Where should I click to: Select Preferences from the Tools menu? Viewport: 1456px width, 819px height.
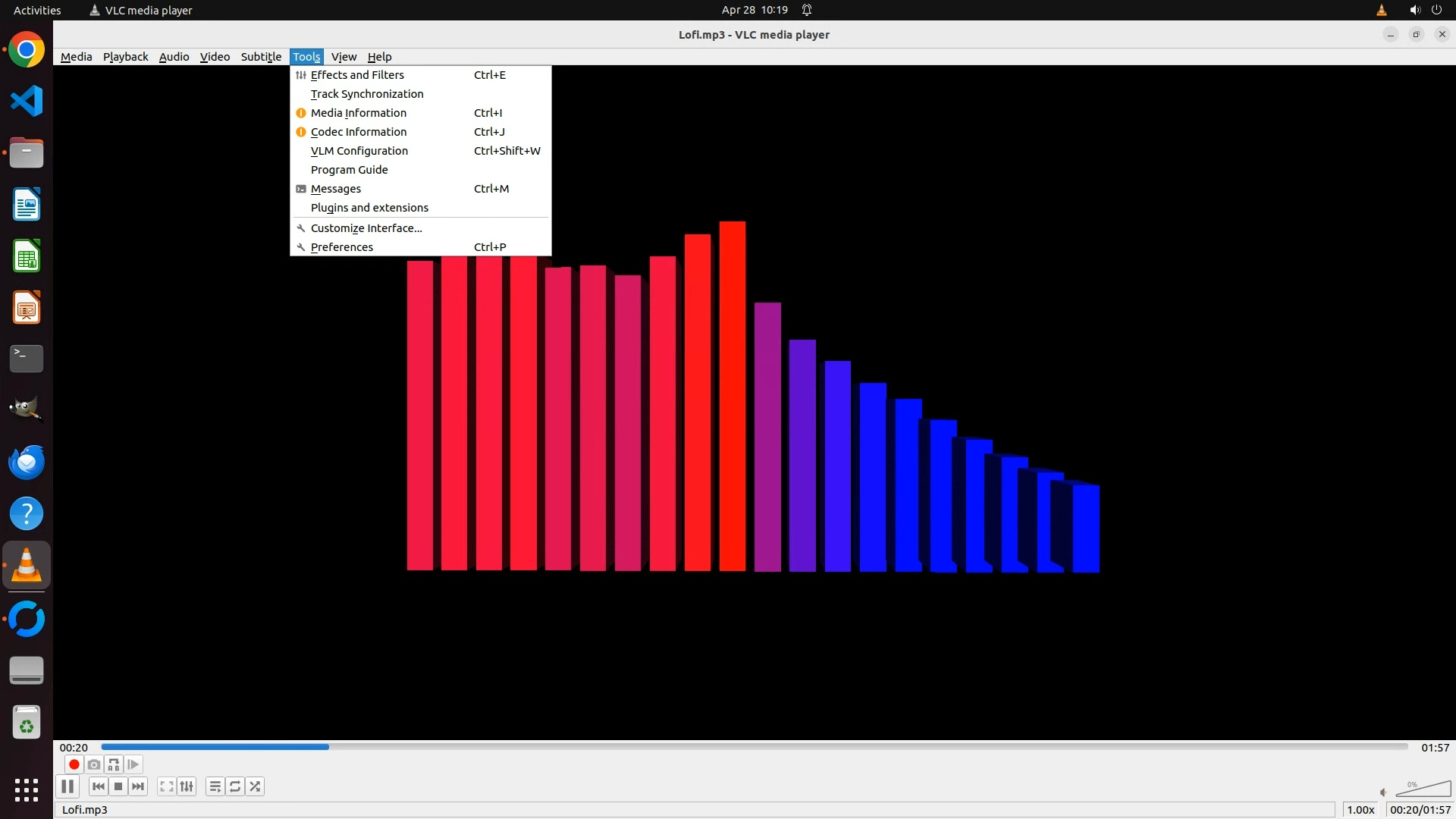342,247
